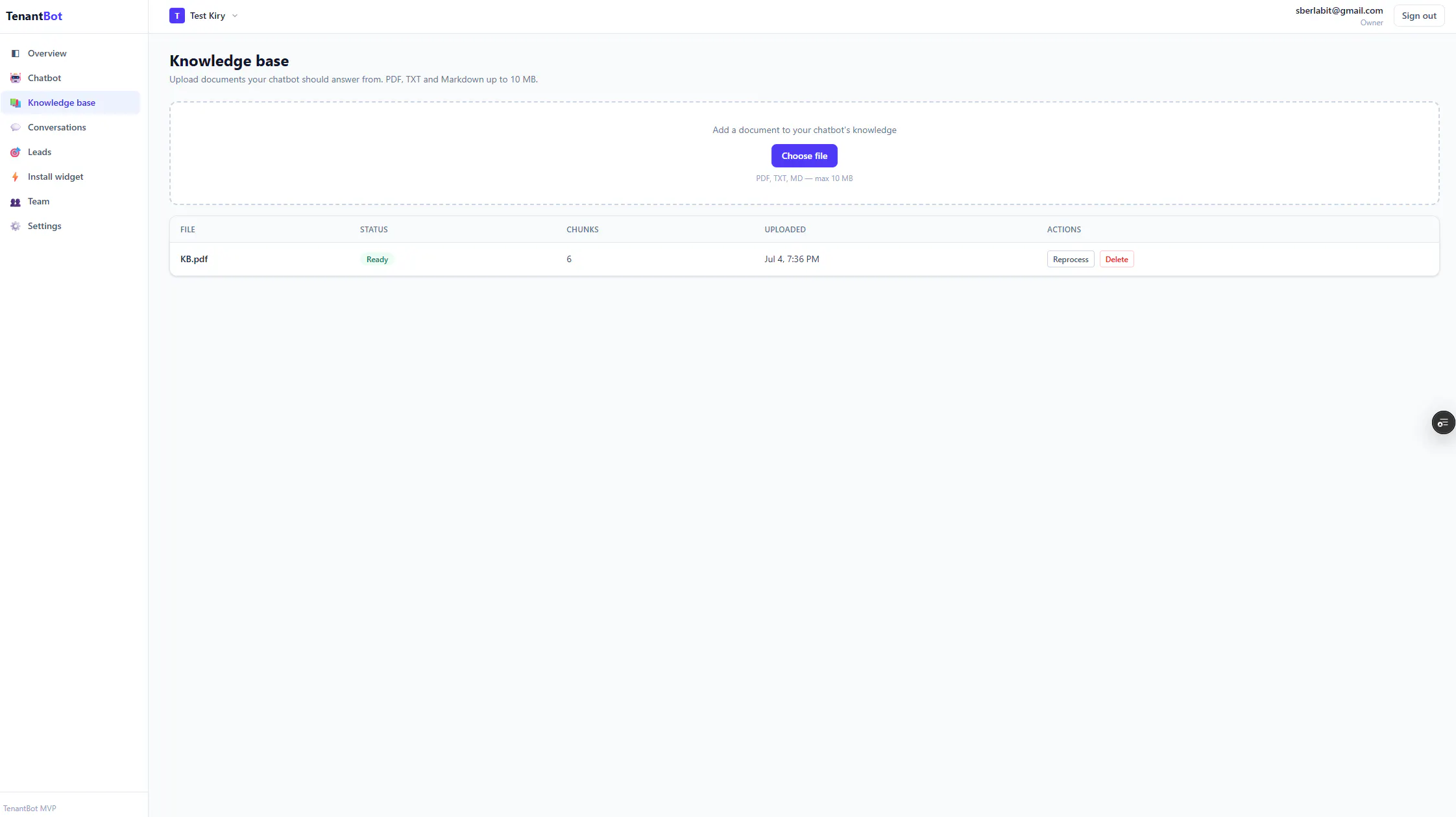Reprocess the KB.pdf document

tap(1071, 259)
